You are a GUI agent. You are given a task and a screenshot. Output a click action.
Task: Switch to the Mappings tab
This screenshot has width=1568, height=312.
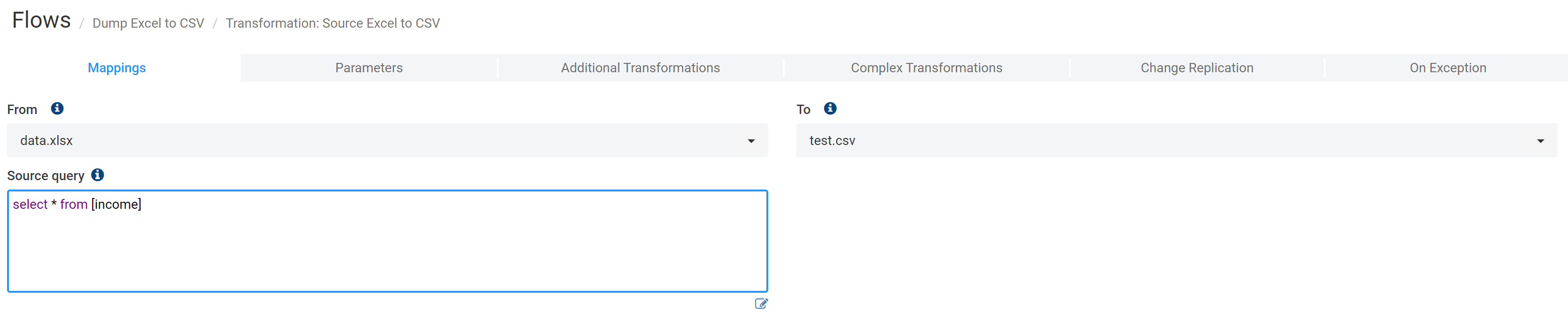tap(117, 68)
